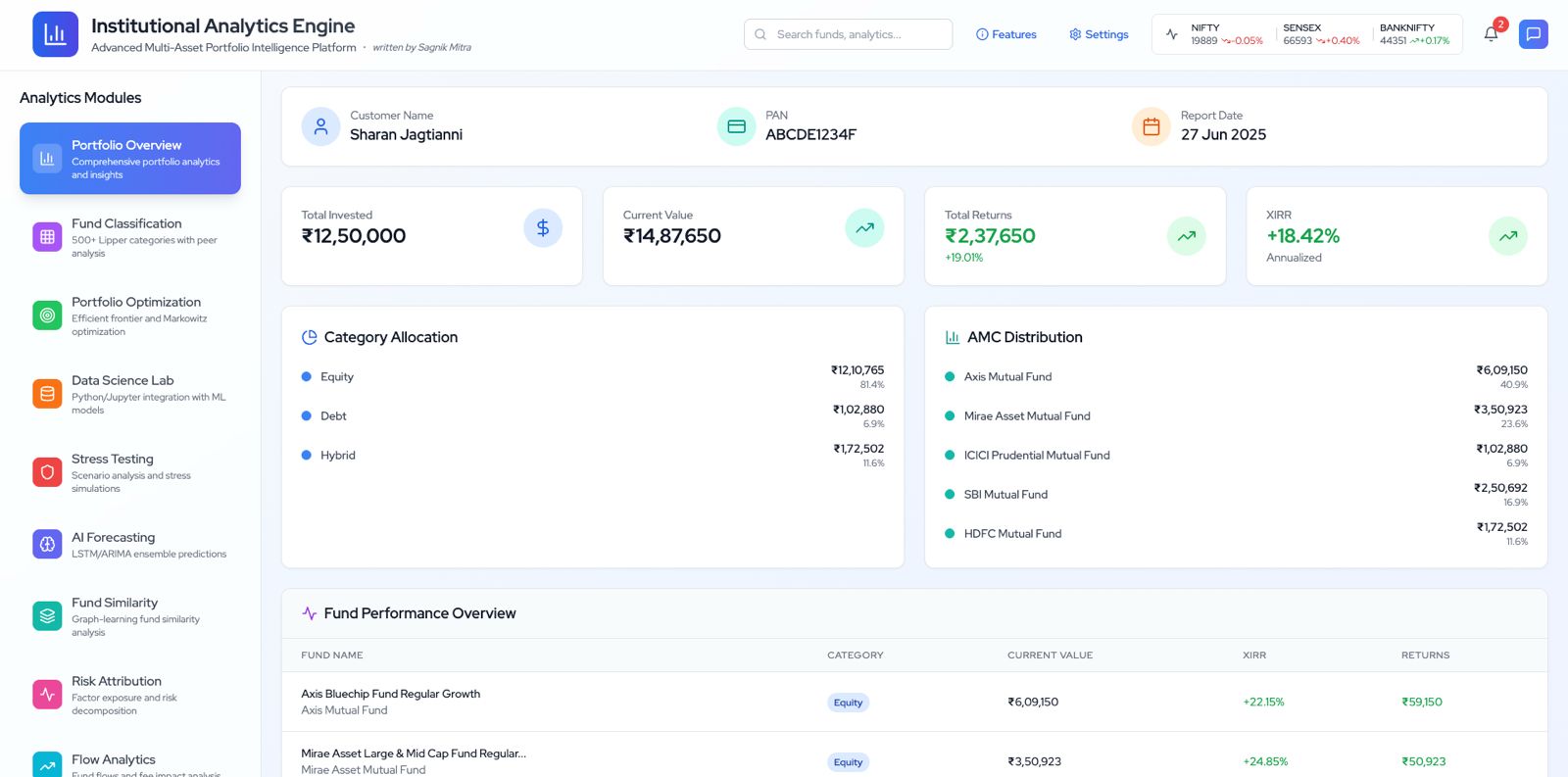This screenshot has height=777, width=1568.
Task: Click the Sharan Jagtianni customer name
Action: 406,135
